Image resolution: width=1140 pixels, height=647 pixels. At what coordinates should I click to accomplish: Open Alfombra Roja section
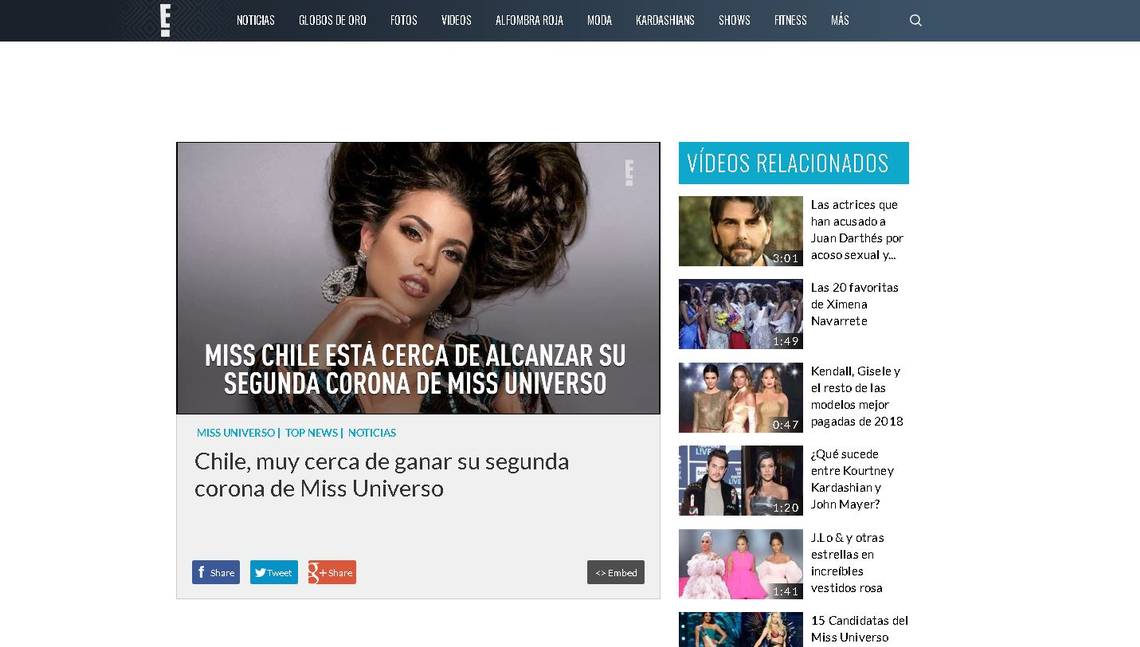[529, 20]
